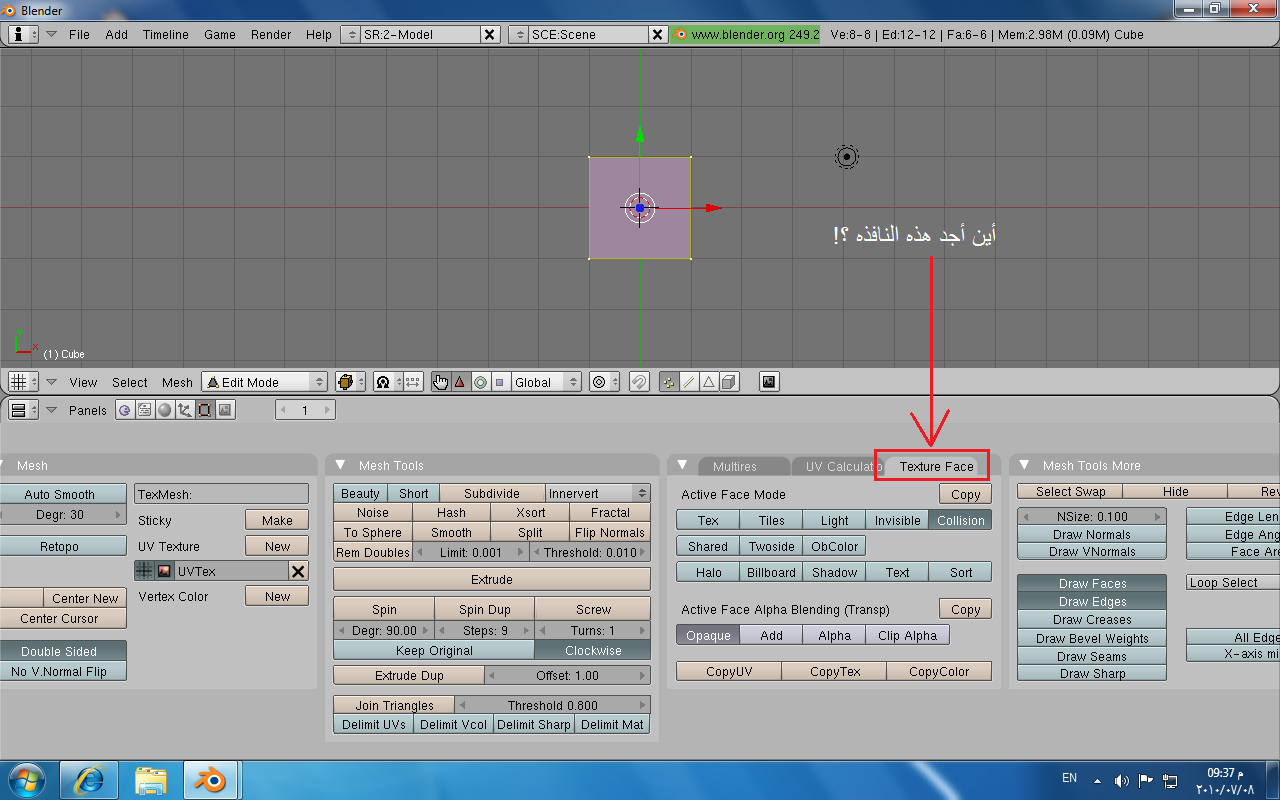Switch to the Texture Face tab
This screenshot has width=1280, height=800.
[x=936, y=466]
